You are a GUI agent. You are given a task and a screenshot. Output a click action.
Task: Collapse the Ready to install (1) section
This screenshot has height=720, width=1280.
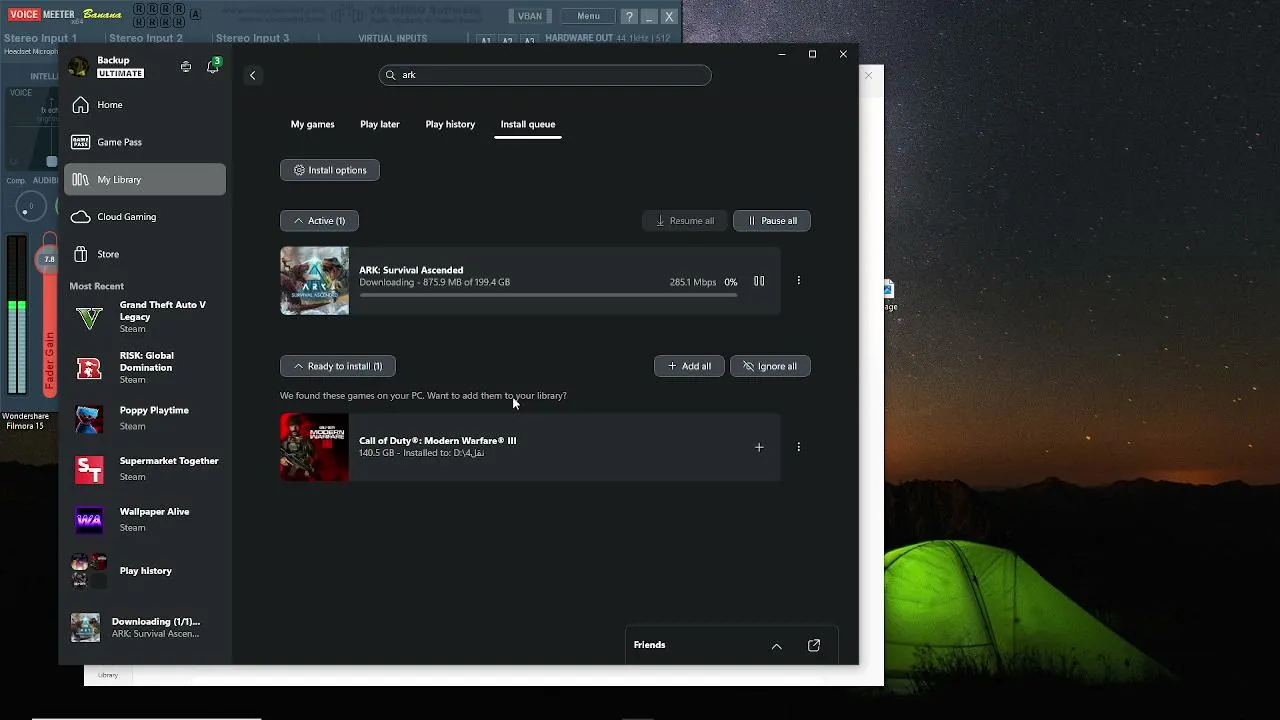click(x=338, y=366)
